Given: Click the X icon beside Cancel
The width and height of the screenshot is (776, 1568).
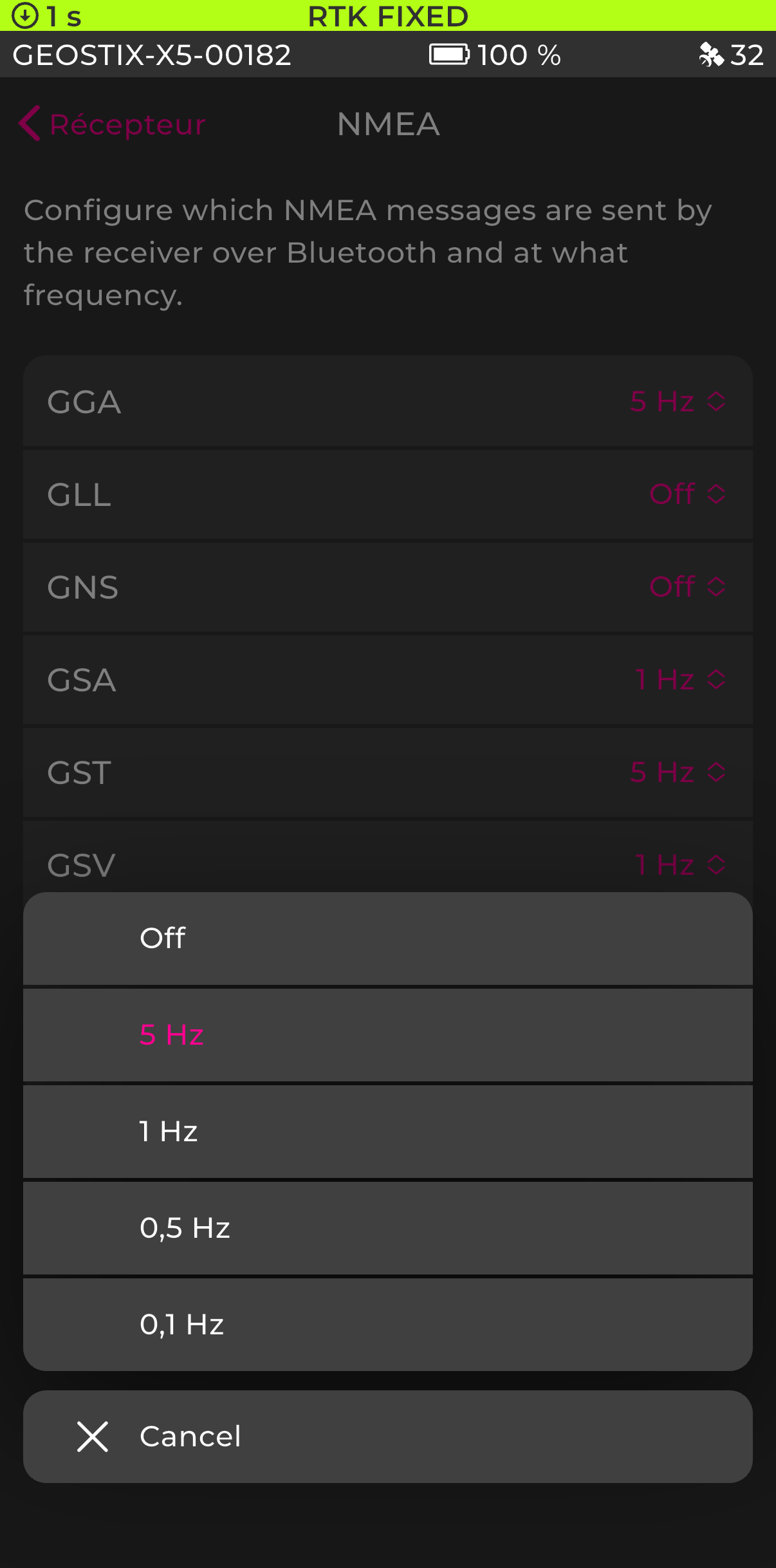Looking at the screenshot, I should click(x=93, y=1437).
